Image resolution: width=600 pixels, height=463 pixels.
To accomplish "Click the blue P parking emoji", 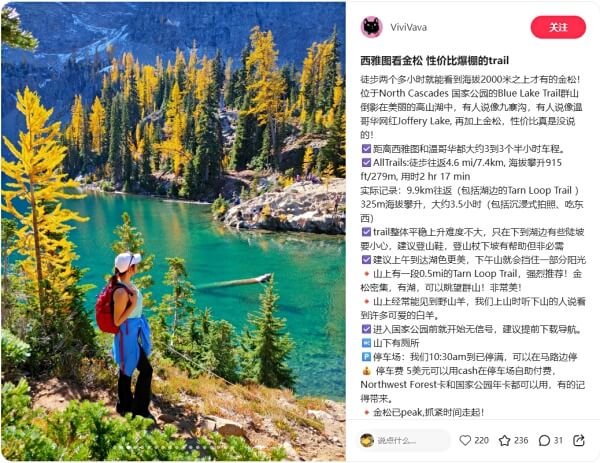I will (x=366, y=357).
